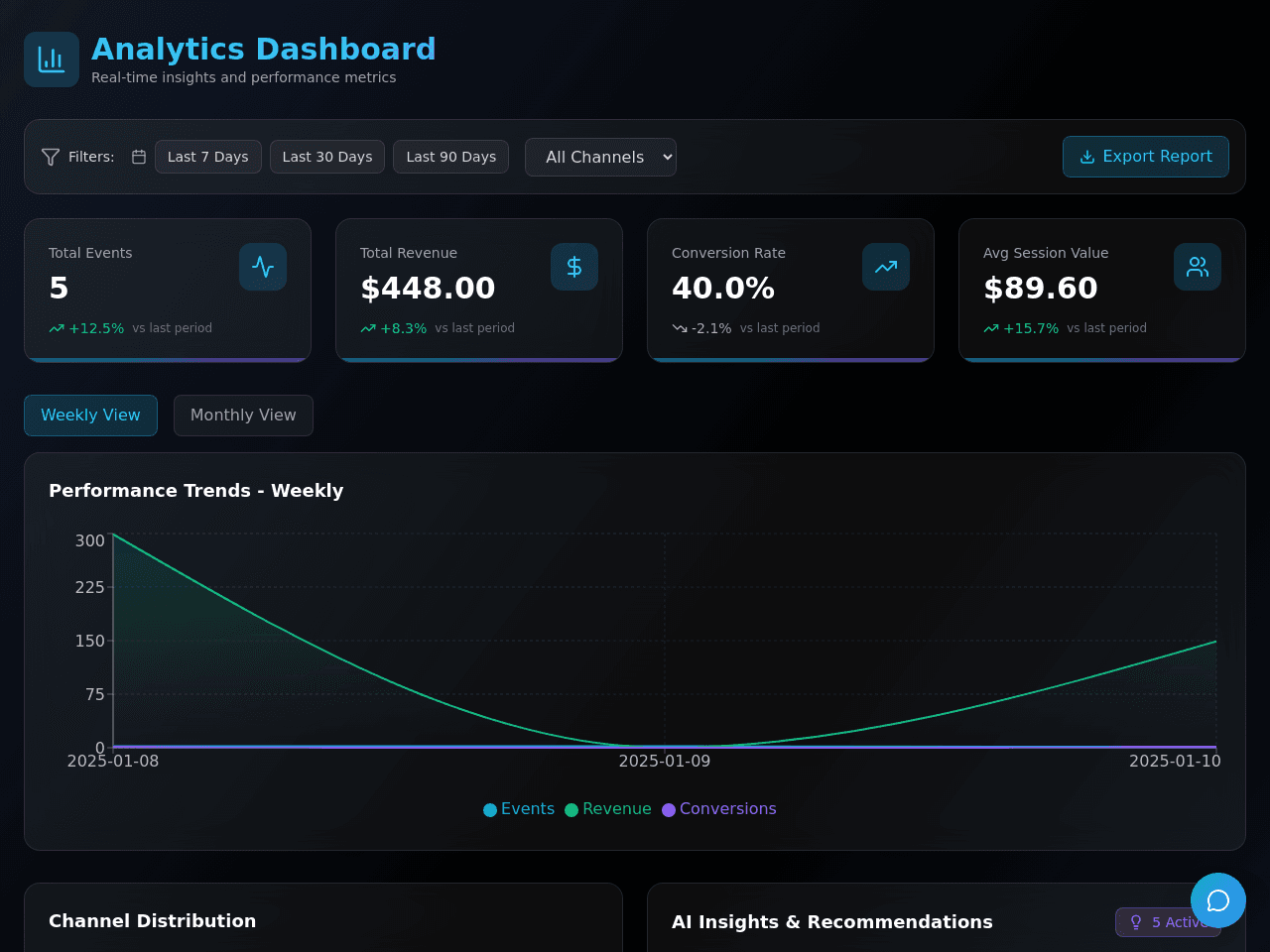The width and height of the screenshot is (1270, 952).
Task: Select the Last 90 Days filter
Action: [451, 157]
